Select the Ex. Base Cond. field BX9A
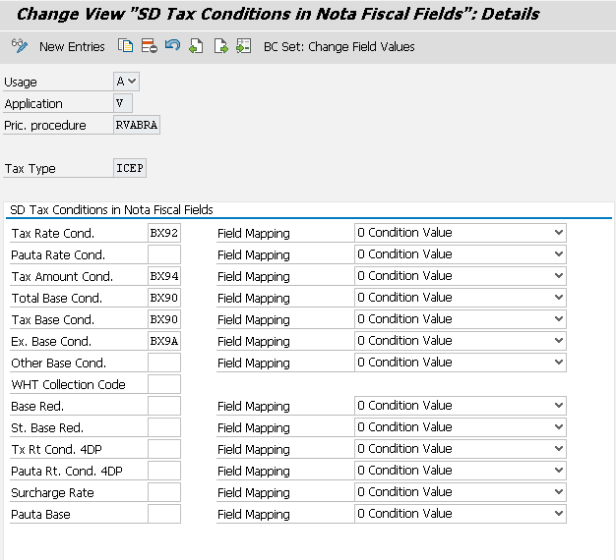The height and width of the screenshot is (560, 616). [164, 341]
